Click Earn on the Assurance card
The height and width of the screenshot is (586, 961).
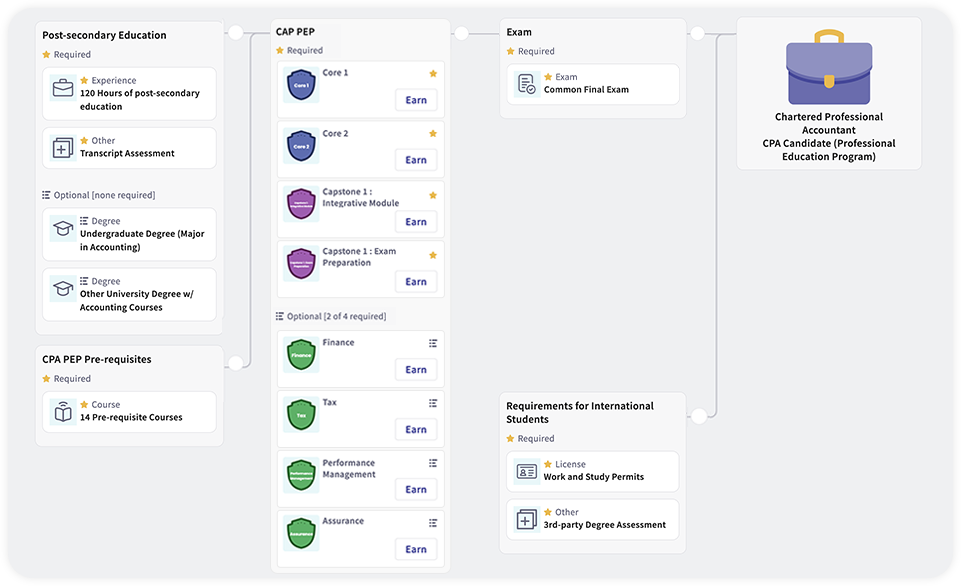pos(416,549)
